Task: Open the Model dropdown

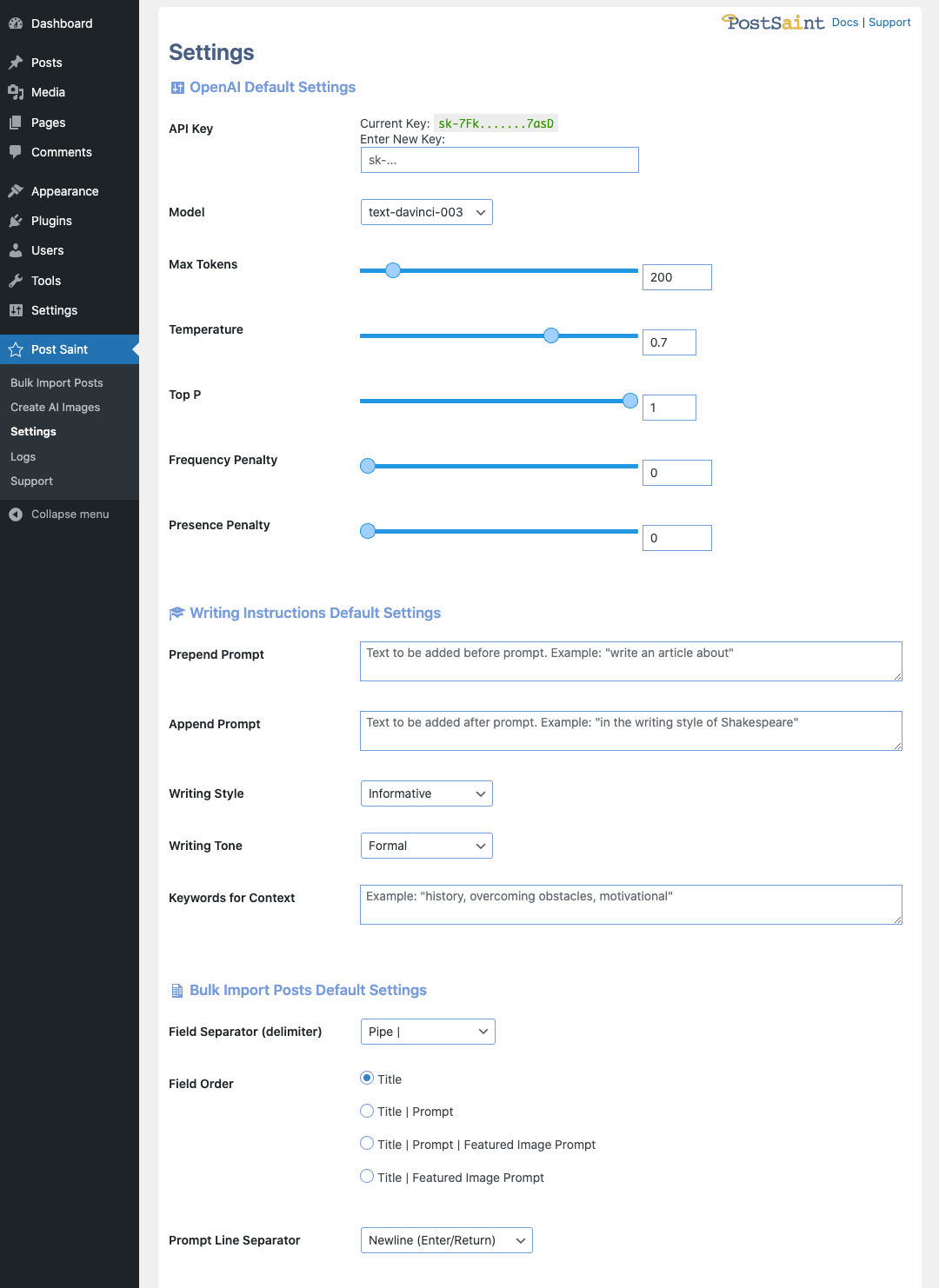Action: [427, 212]
